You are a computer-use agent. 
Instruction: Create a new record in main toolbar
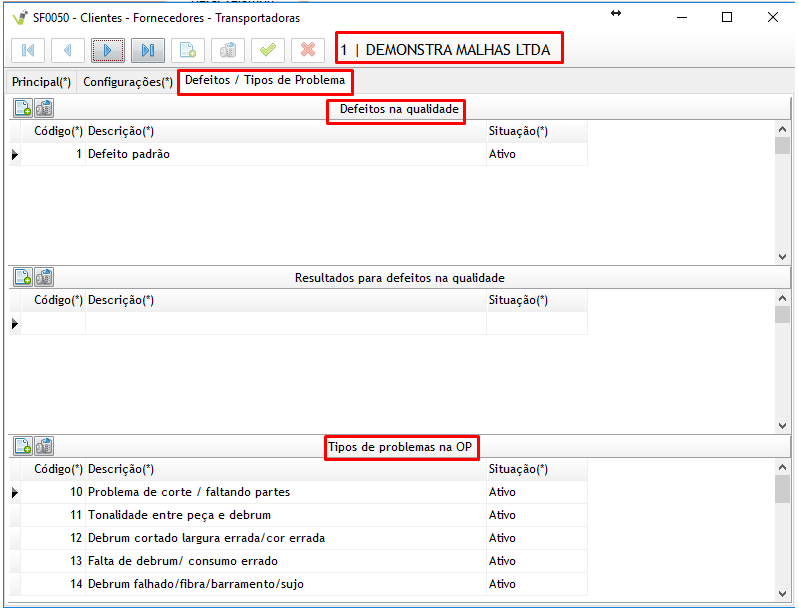point(188,50)
